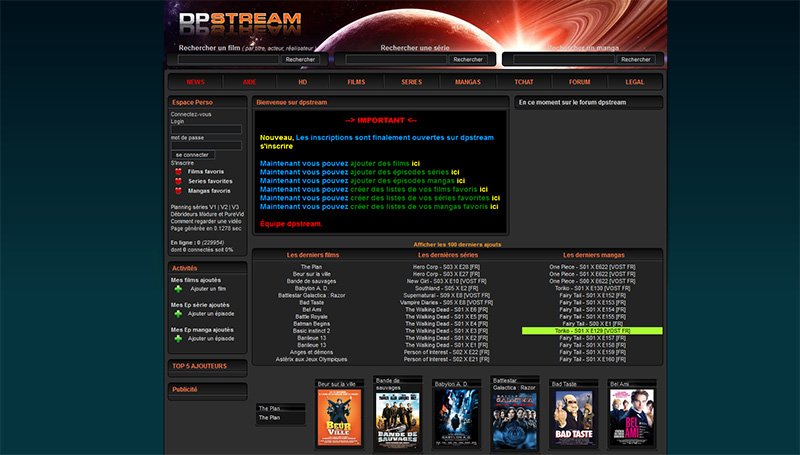Focus the Login username field
Viewport: 800px width, 455px height.
206,130
